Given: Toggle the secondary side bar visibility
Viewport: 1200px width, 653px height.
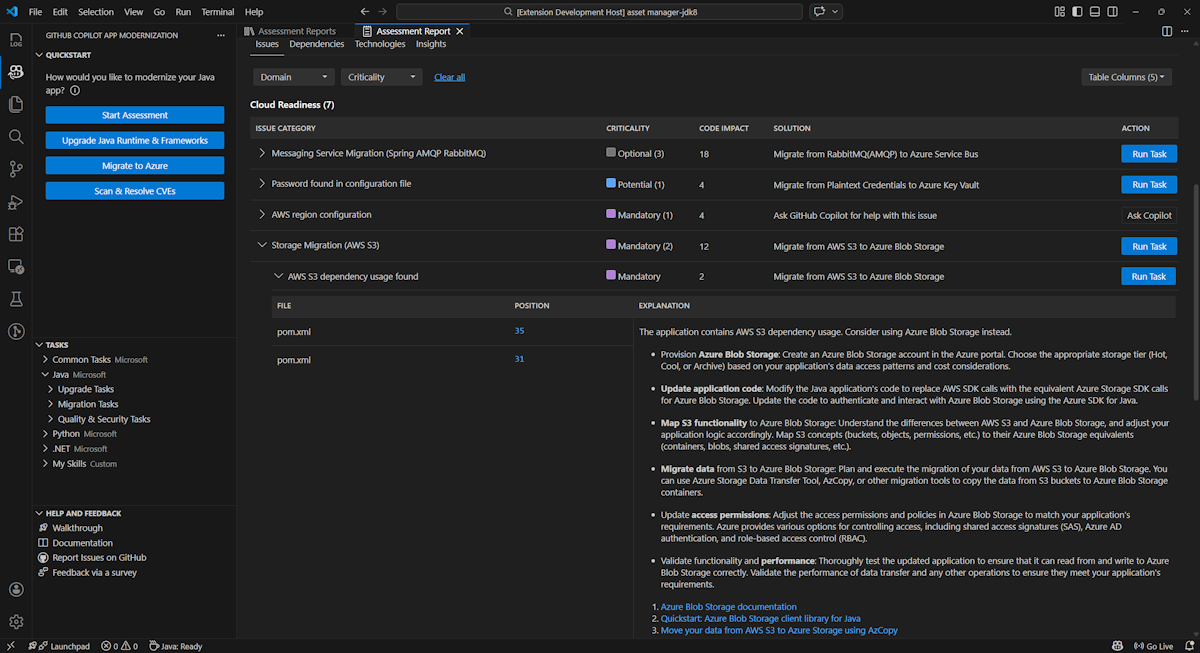Looking at the screenshot, I should pyautogui.click(x=1114, y=12).
